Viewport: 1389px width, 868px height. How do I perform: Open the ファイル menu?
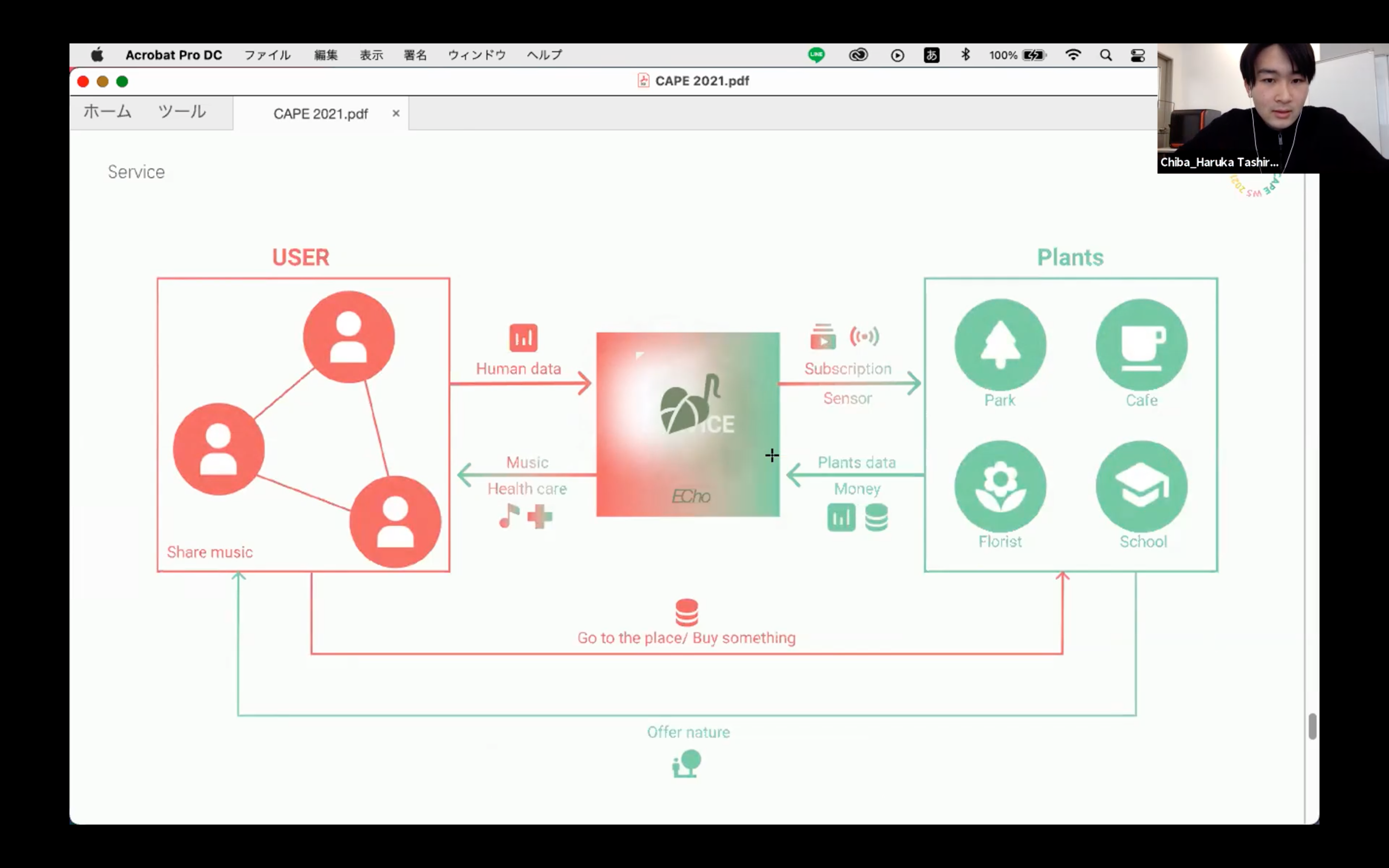(268, 55)
